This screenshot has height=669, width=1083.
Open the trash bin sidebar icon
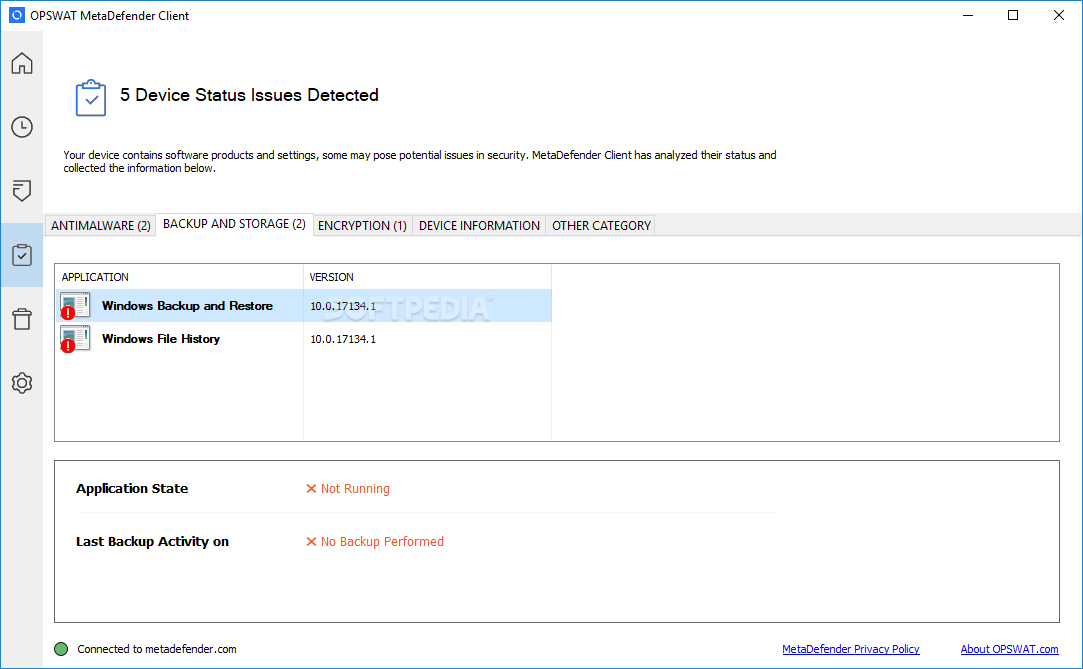(x=21, y=319)
